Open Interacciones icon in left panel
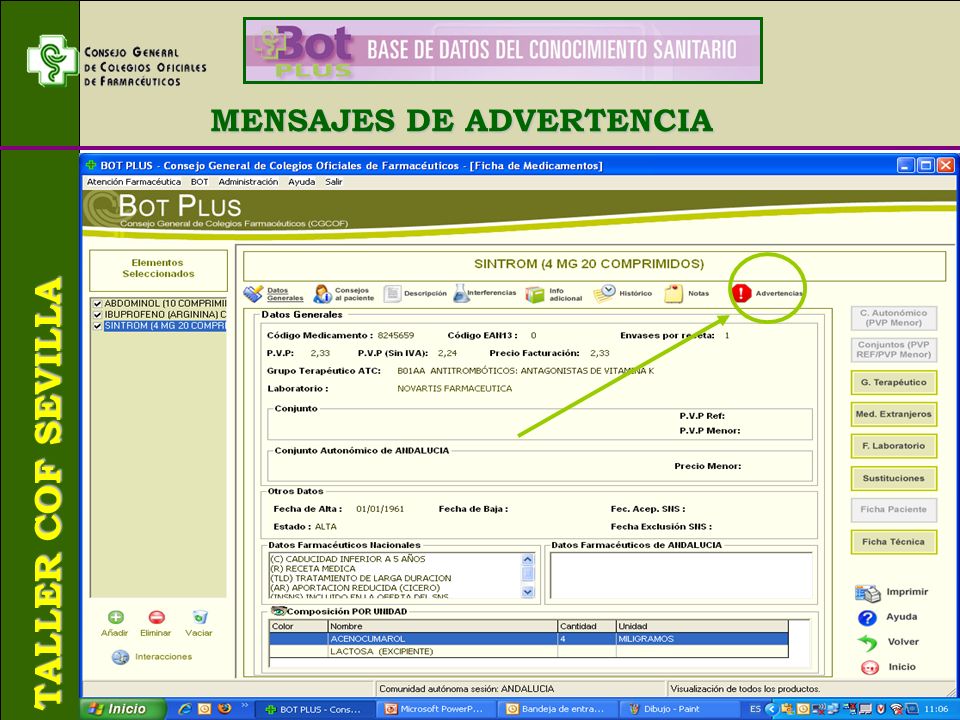This screenshot has height=720, width=960. point(120,657)
